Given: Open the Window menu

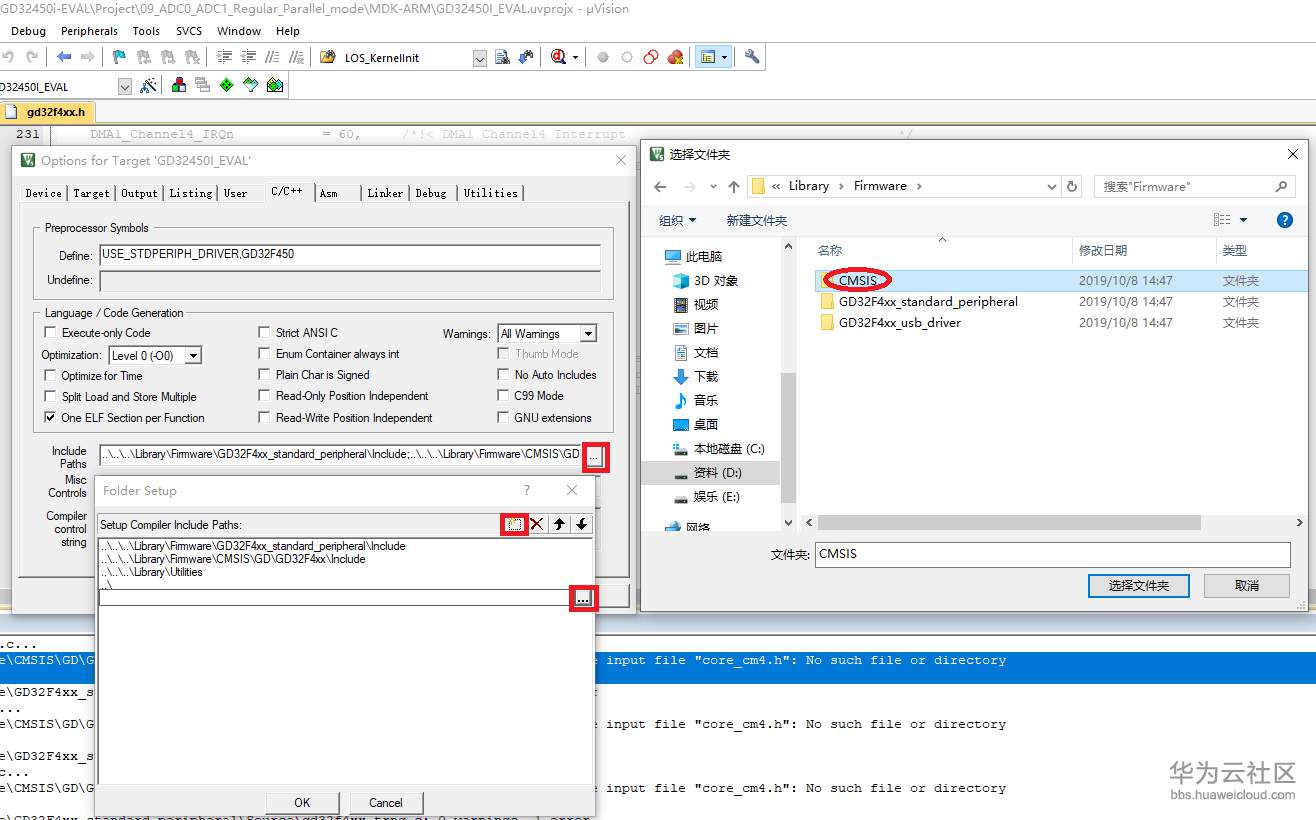Looking at the screenshot, I should tap(239, 31).
